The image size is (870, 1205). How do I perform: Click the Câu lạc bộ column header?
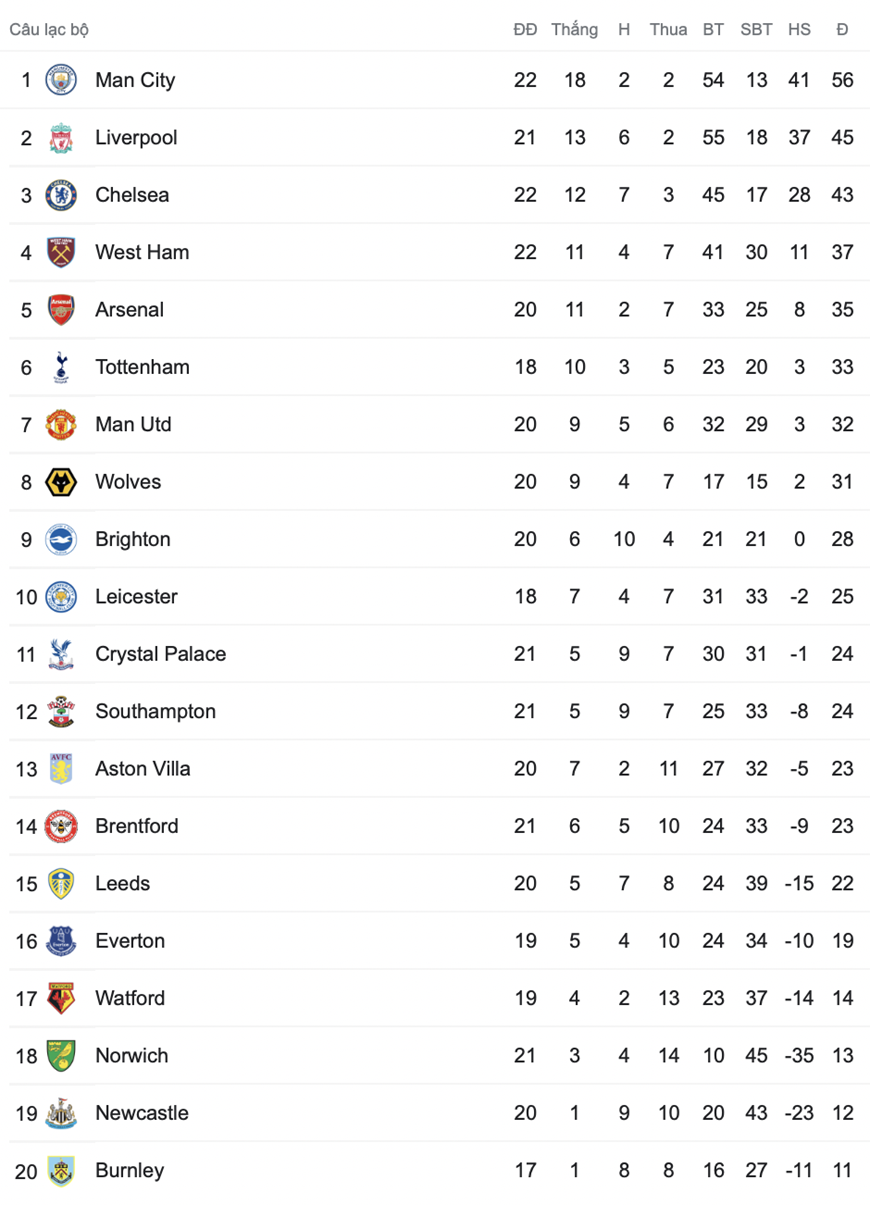(x=49, y=30)
